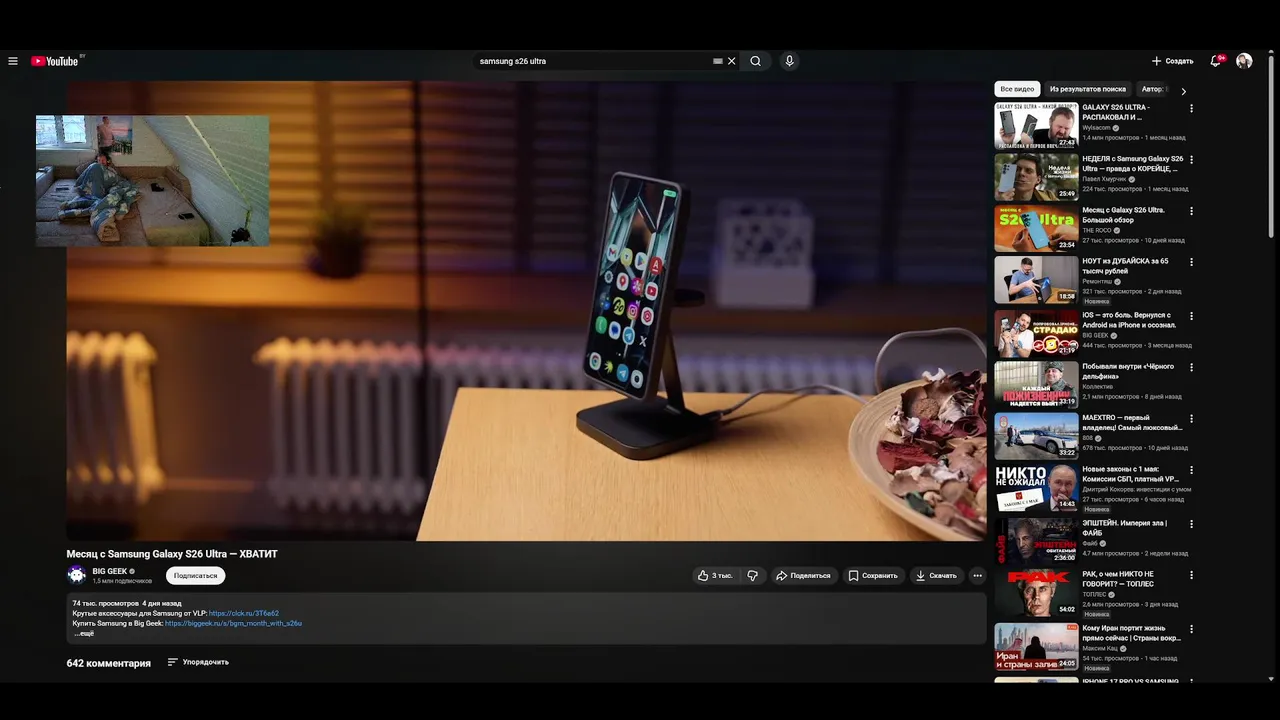
Task: Open GALAXY S26 ULTRA РАСПАКОВАЛ thumbnail
Action: tap(1036, 125)
